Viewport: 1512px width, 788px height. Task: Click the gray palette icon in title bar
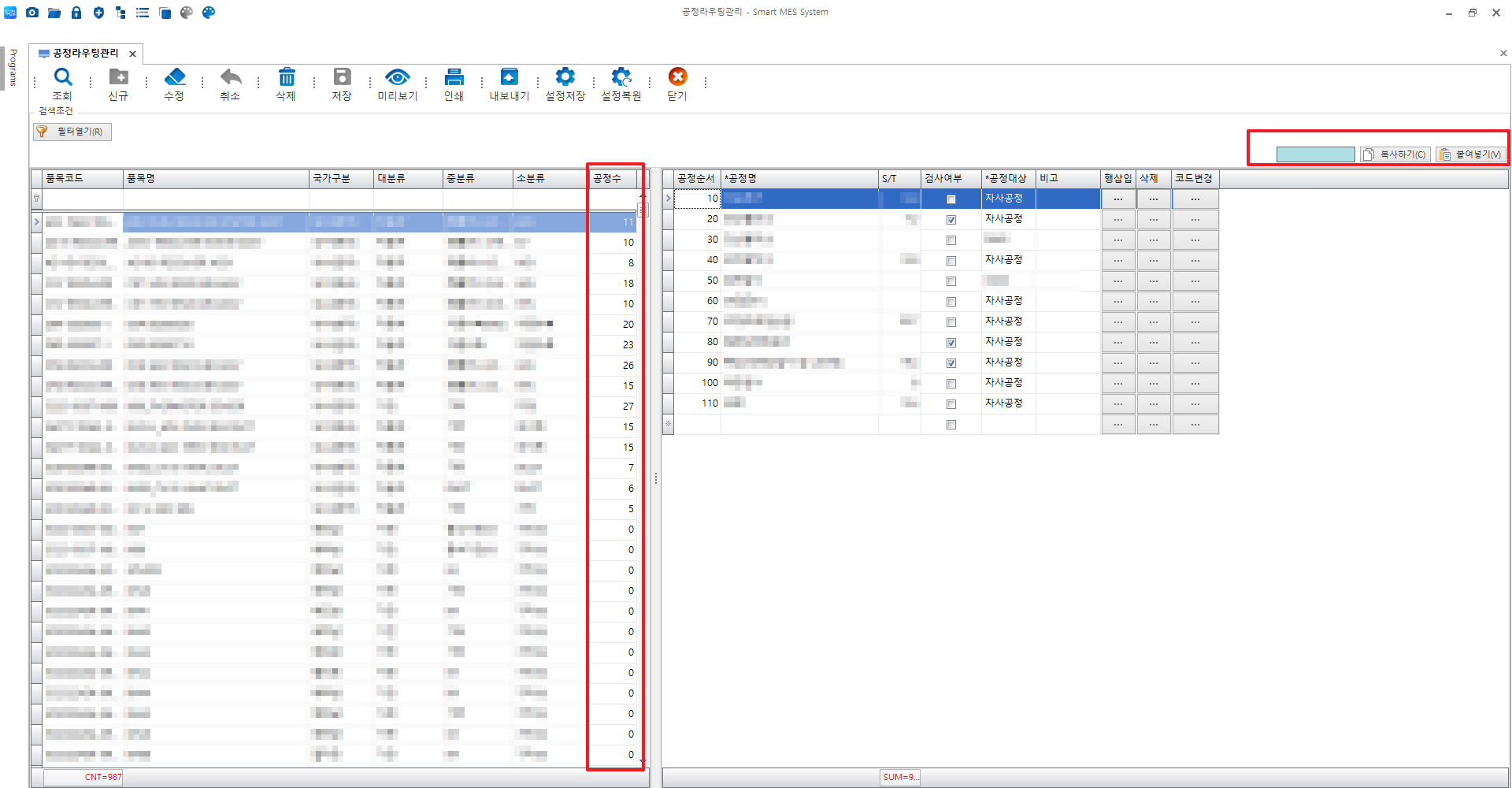pos(187,13)
